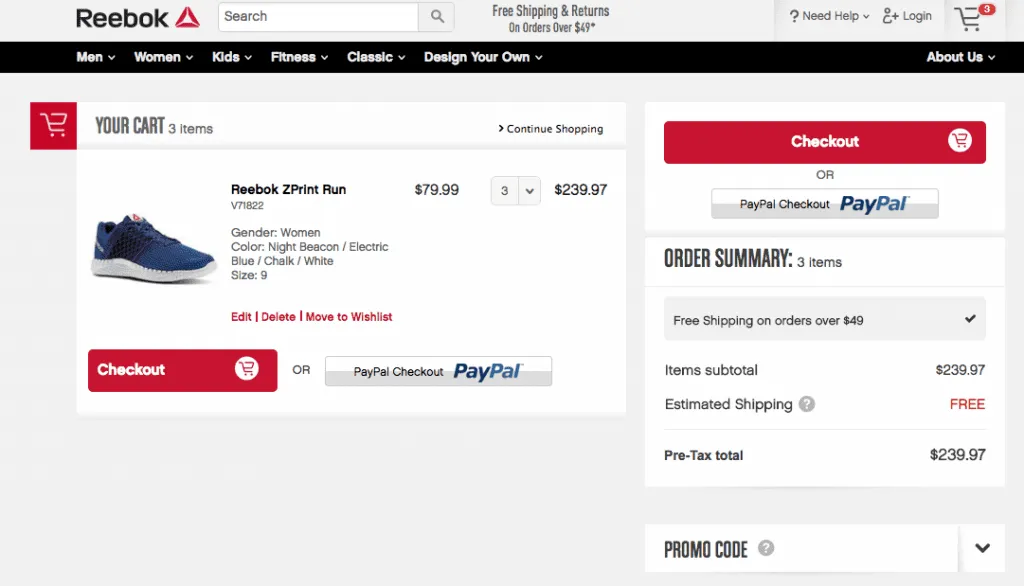Click the Login link

tap(907, 16)
